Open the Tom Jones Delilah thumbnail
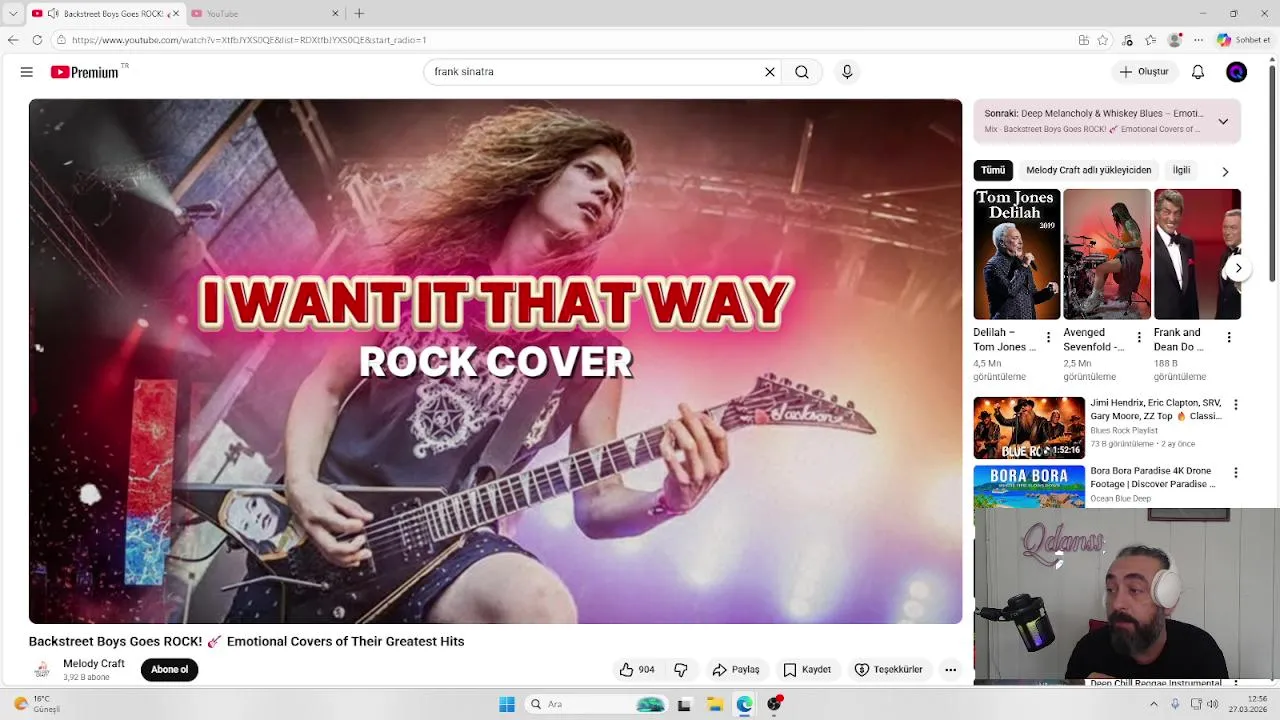Image resolution: width=1280 pixels, height=720 pixels. 1016,254
